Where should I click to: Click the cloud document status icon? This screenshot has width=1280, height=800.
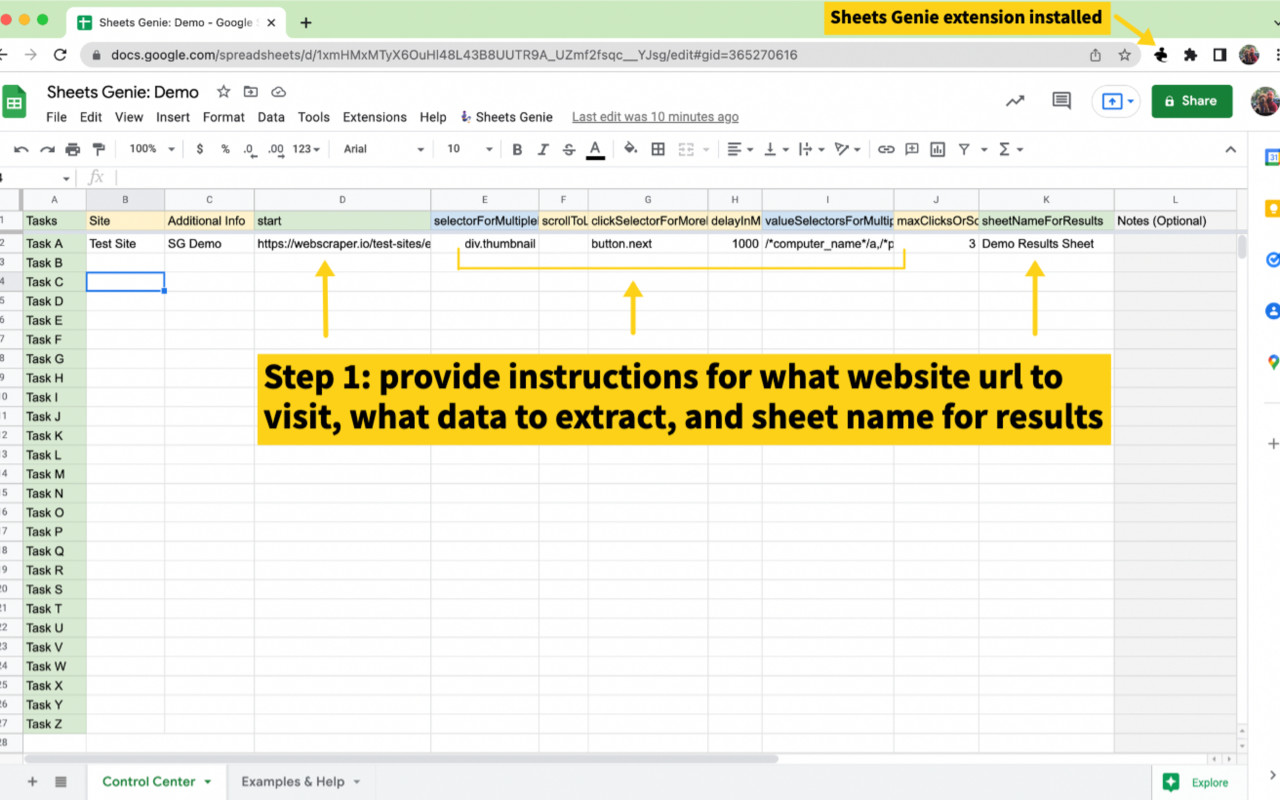click(x=278, y=92)
